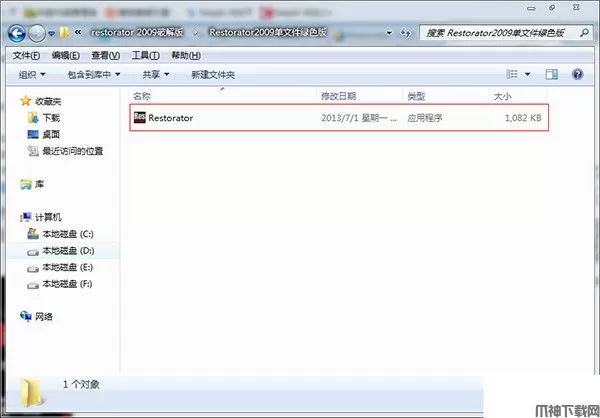Select the Restorator application icon
Viewport: 600px width, 418px height.
(140, 118)
